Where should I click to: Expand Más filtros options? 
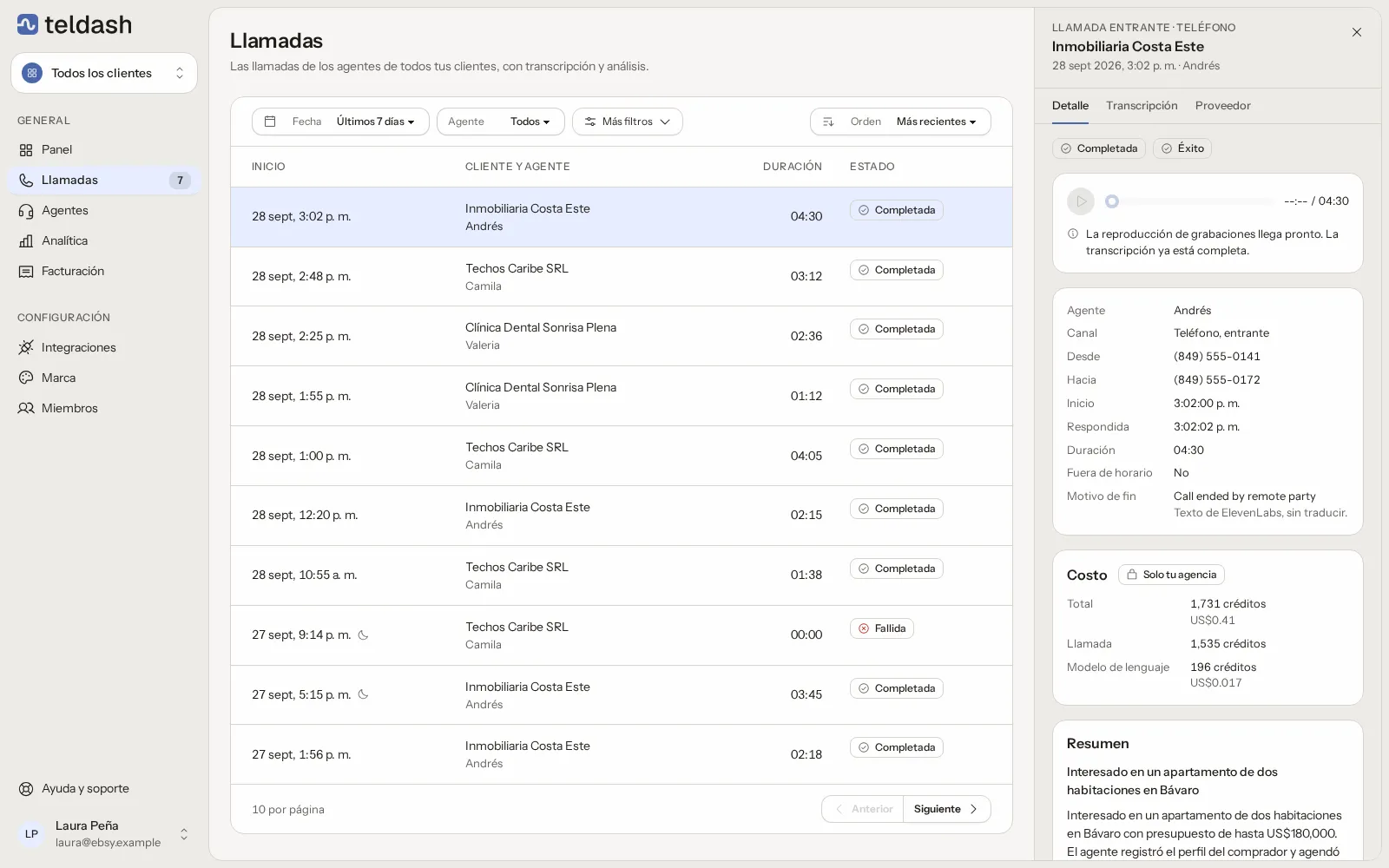[628, 122]
